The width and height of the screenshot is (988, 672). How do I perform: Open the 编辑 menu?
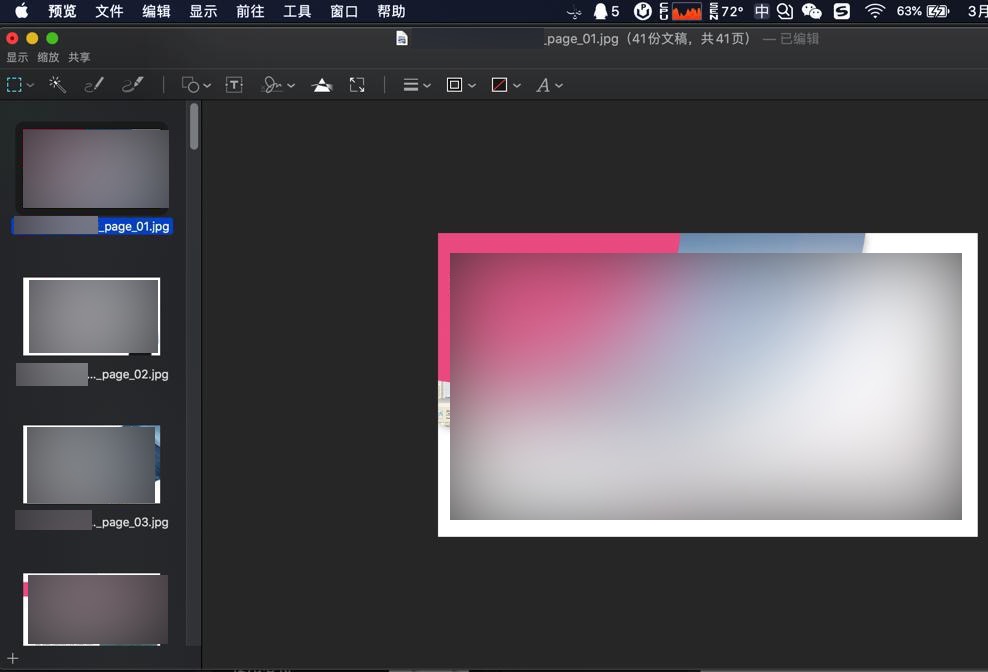[156, 11]
